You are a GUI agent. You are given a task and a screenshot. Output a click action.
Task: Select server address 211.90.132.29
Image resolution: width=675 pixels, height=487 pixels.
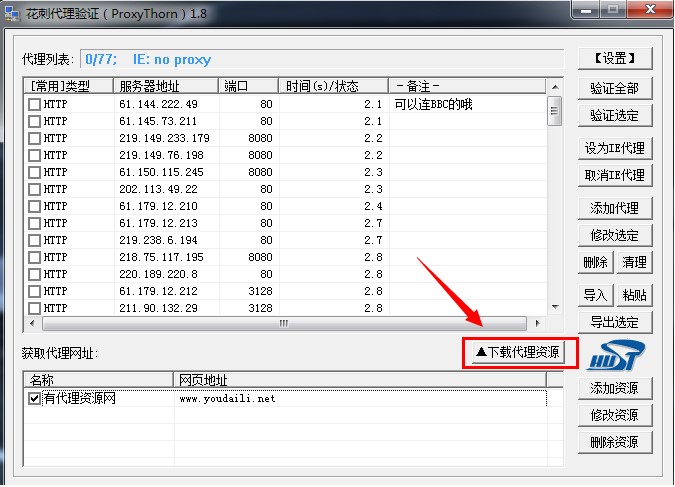coord(158,308)
